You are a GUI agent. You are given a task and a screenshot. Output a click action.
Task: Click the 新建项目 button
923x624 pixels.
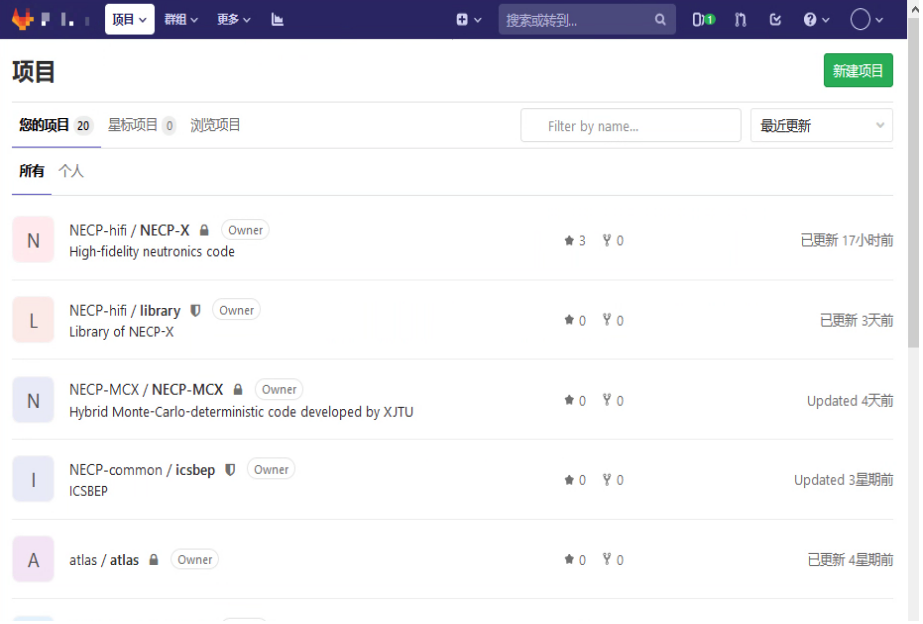coord(857,71)
